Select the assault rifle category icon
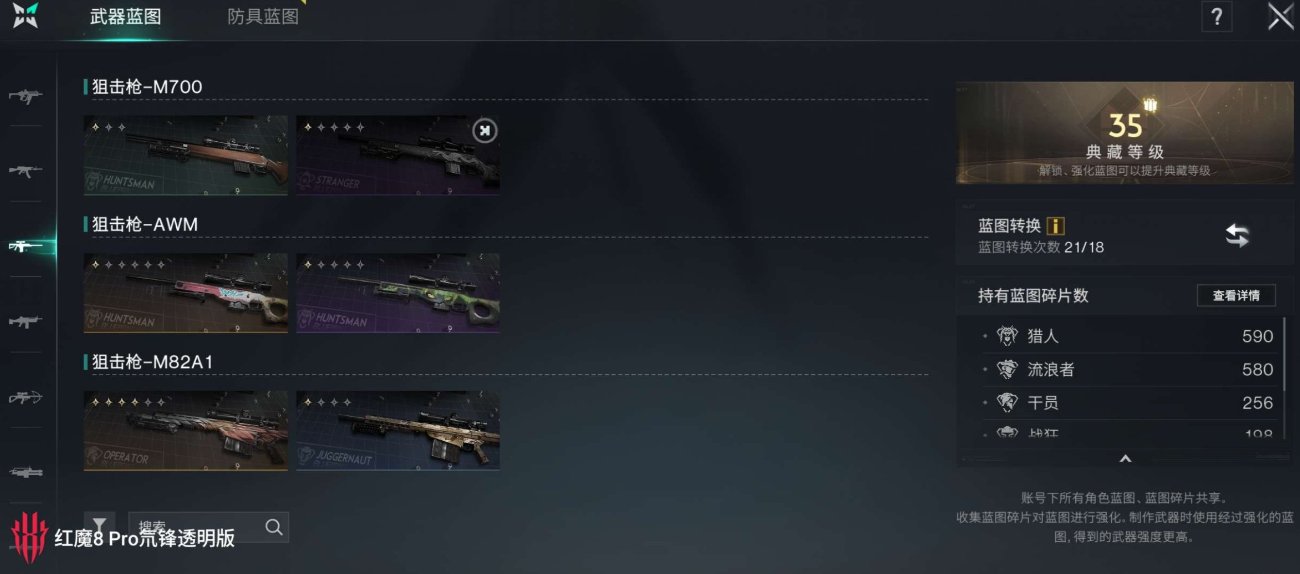The height and width of the screenshot is (574, 1300). coord(25,171)
